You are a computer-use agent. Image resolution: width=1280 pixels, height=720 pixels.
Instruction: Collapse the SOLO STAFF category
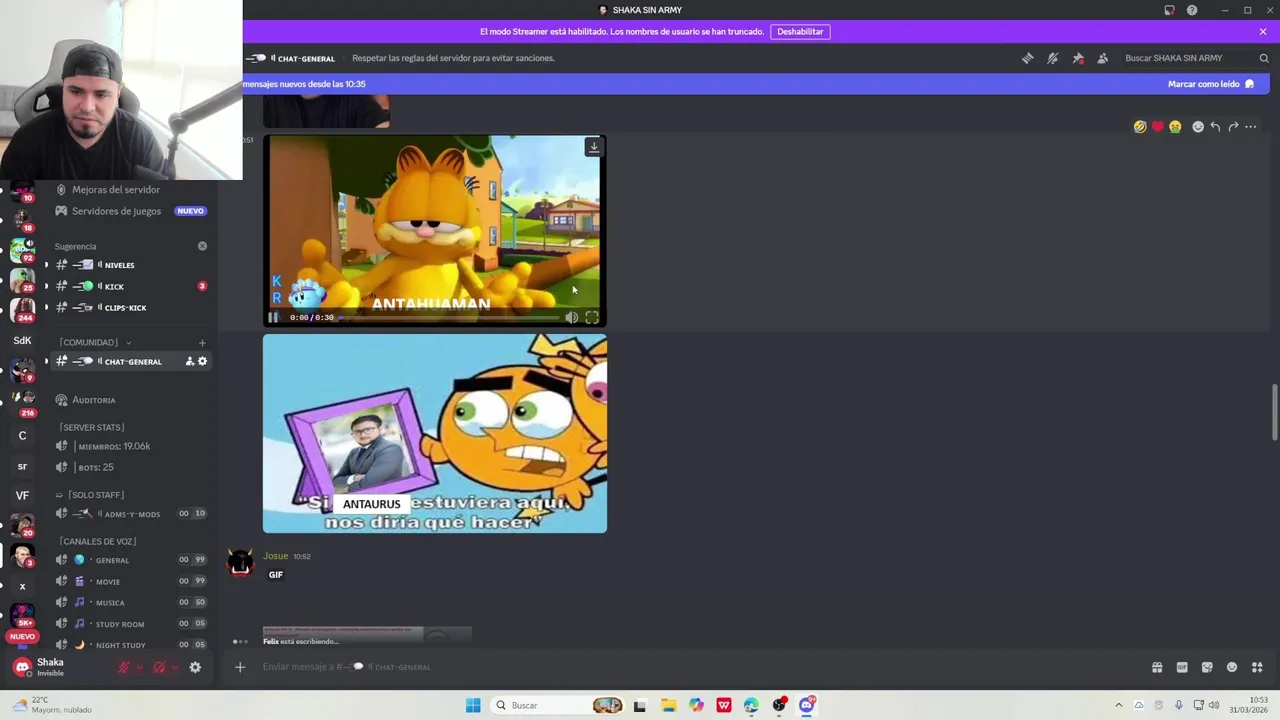pos(90,495)
